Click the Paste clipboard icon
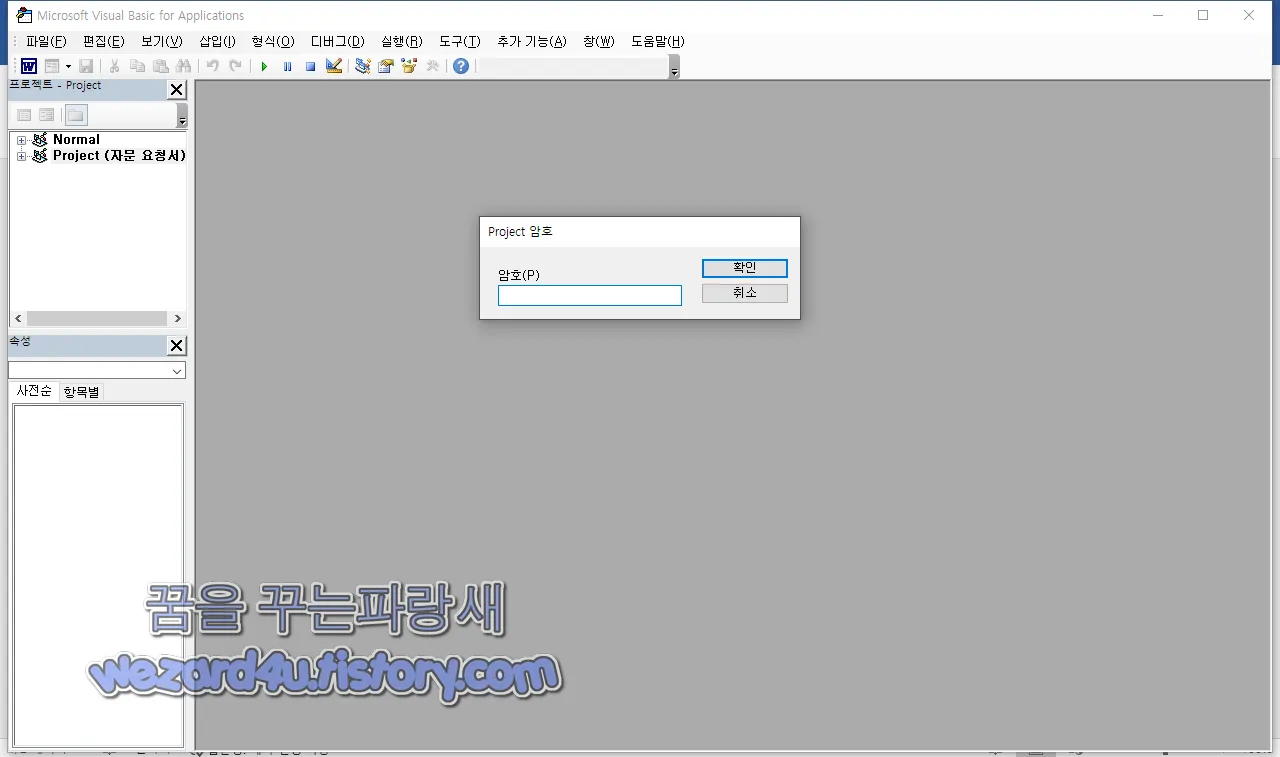1280x757 pixels. [160, 66]
